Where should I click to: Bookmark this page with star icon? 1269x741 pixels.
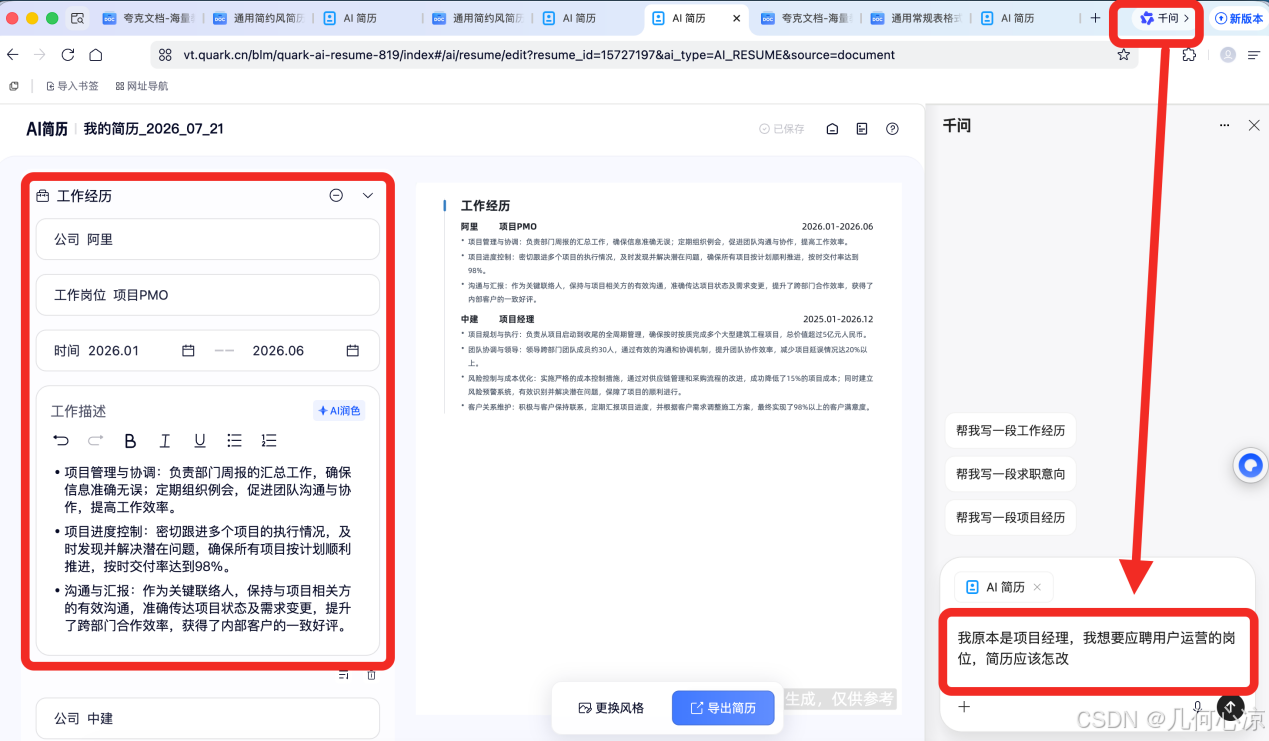click(1123, 55)
